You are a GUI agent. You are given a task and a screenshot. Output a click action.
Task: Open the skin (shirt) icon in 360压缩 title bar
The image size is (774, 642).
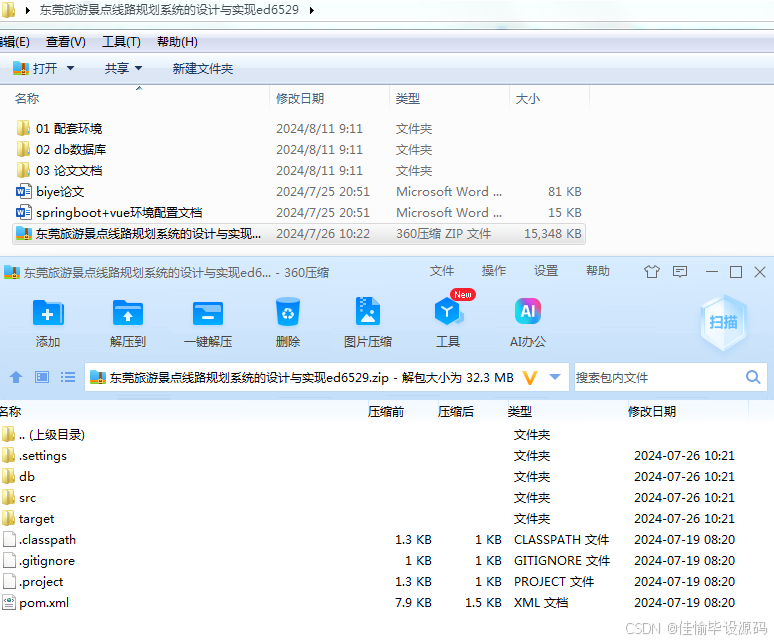pyautogui.click(x=652, y=271)
